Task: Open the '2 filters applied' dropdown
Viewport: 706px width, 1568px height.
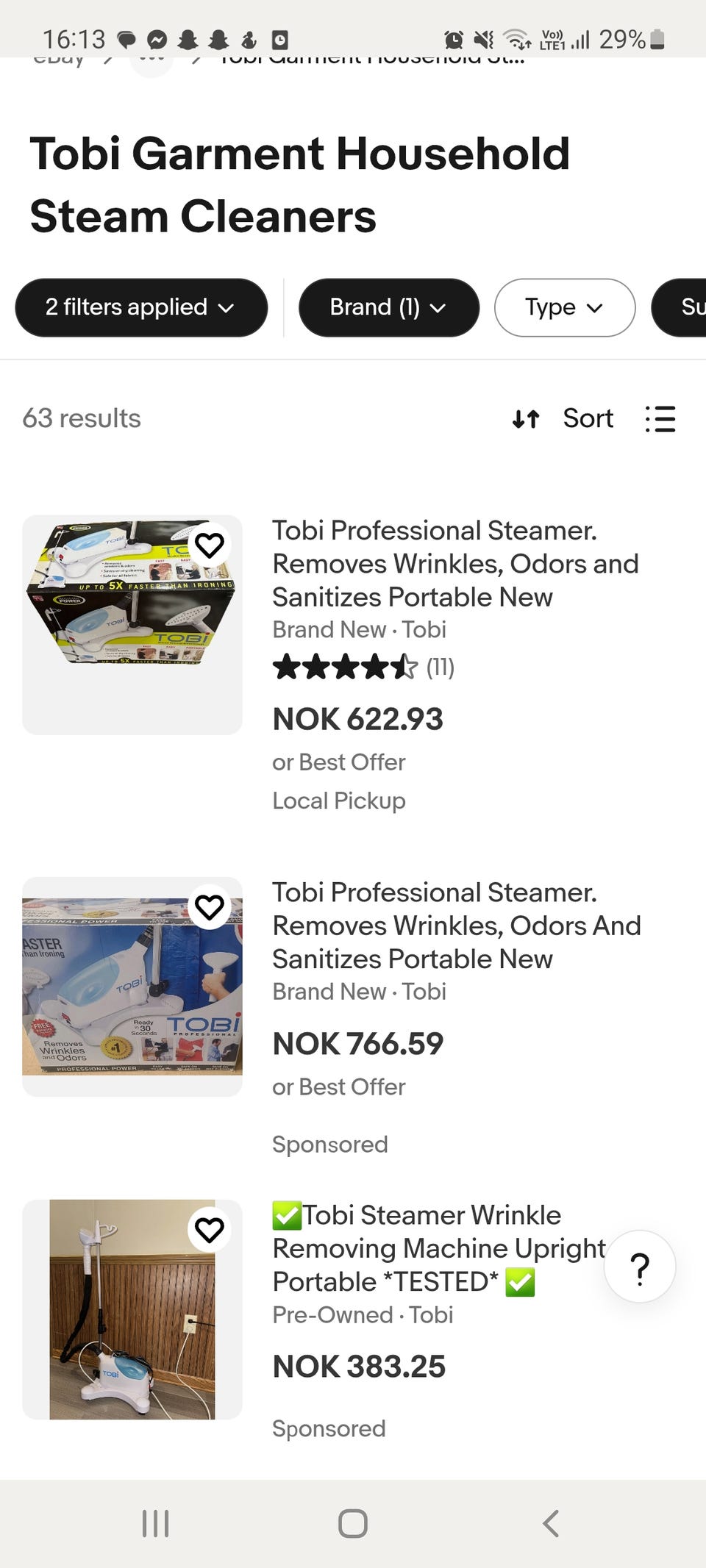Action: 140,307
